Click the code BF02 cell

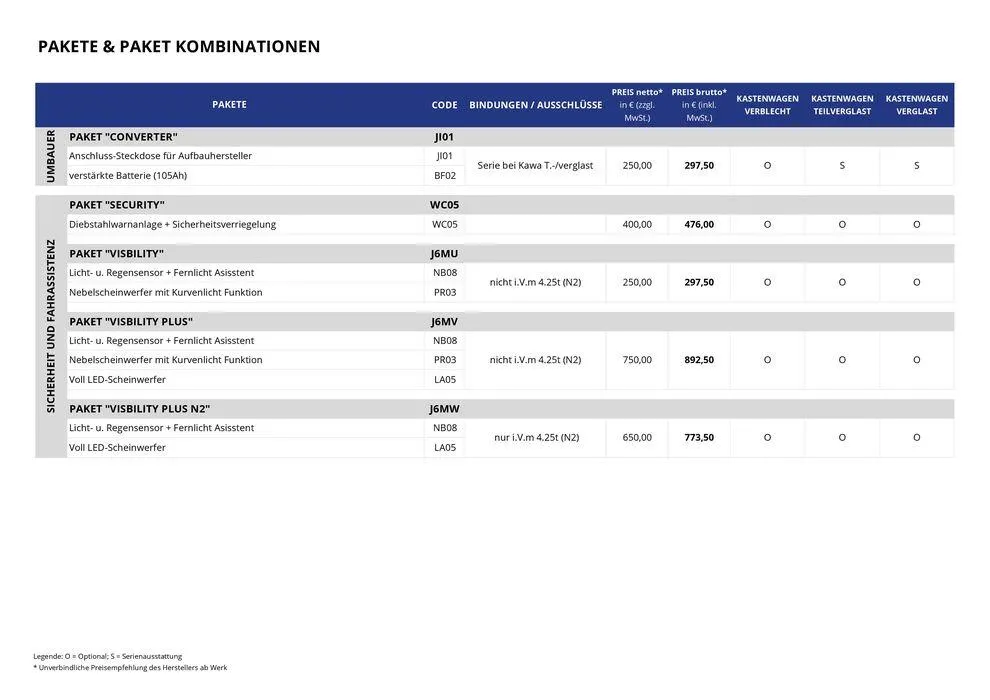pos(444,176)
